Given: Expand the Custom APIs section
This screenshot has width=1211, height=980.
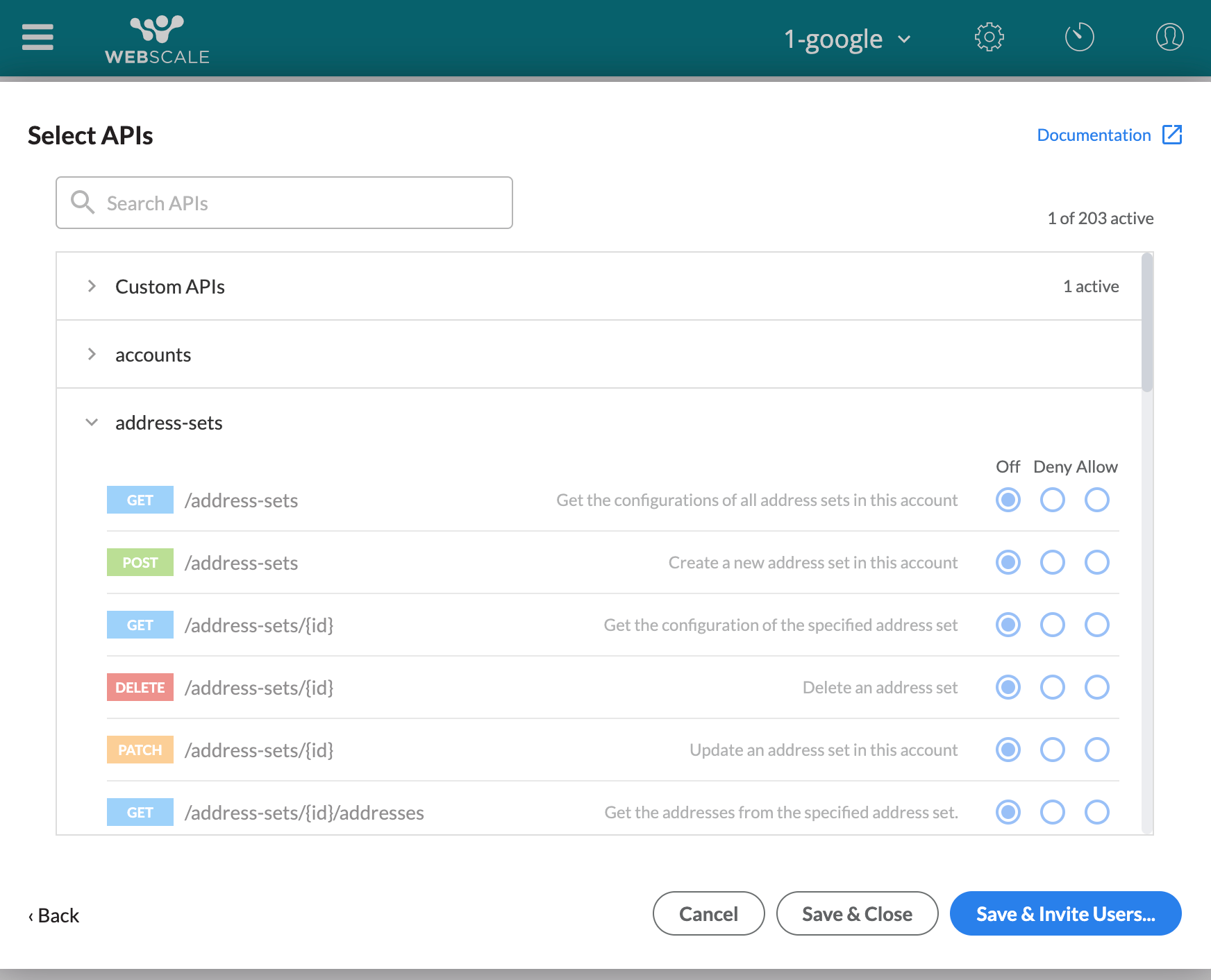Looking at the screenshot, I should pos(92,286).
